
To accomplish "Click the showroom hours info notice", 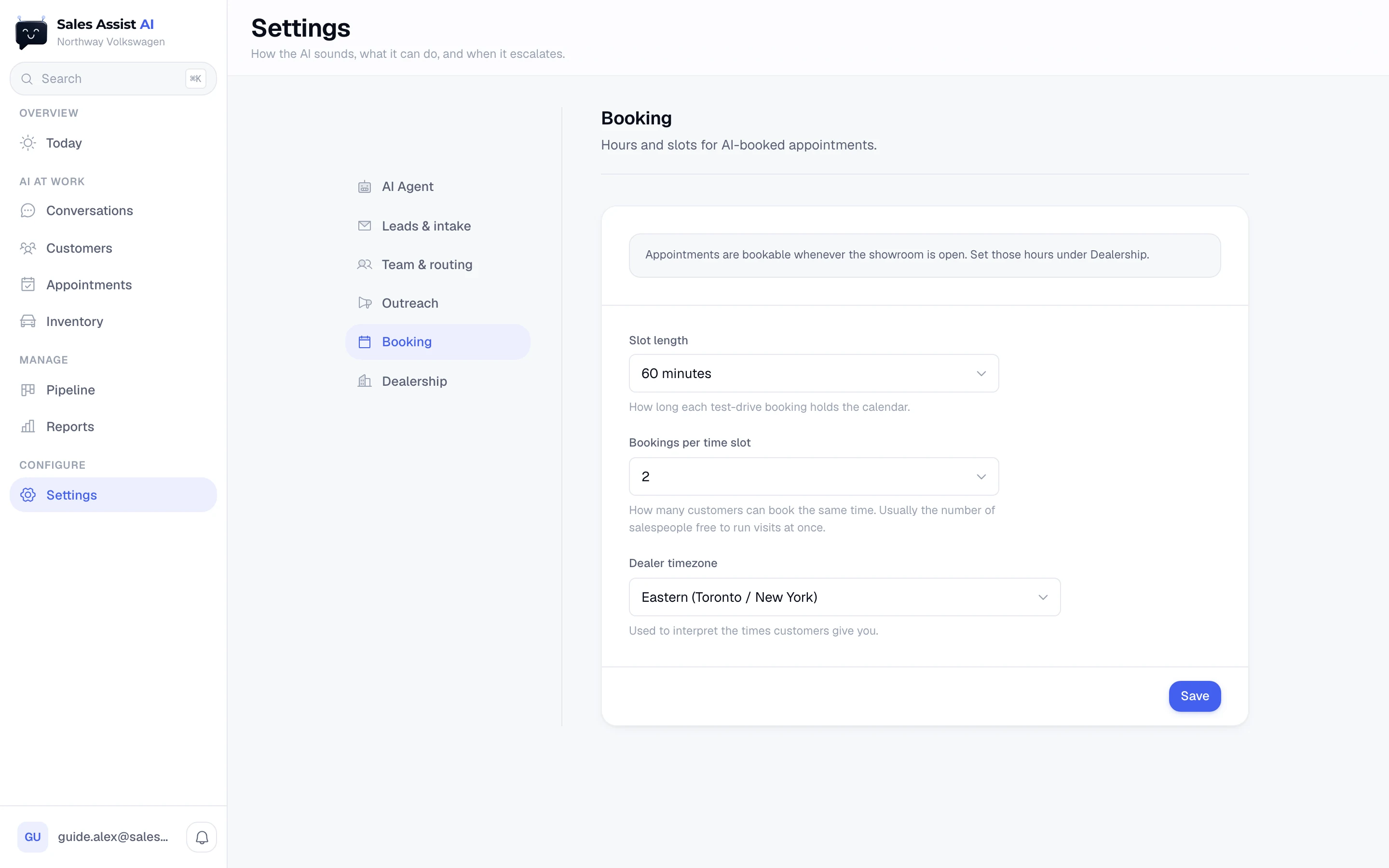I will click(925, 255).
